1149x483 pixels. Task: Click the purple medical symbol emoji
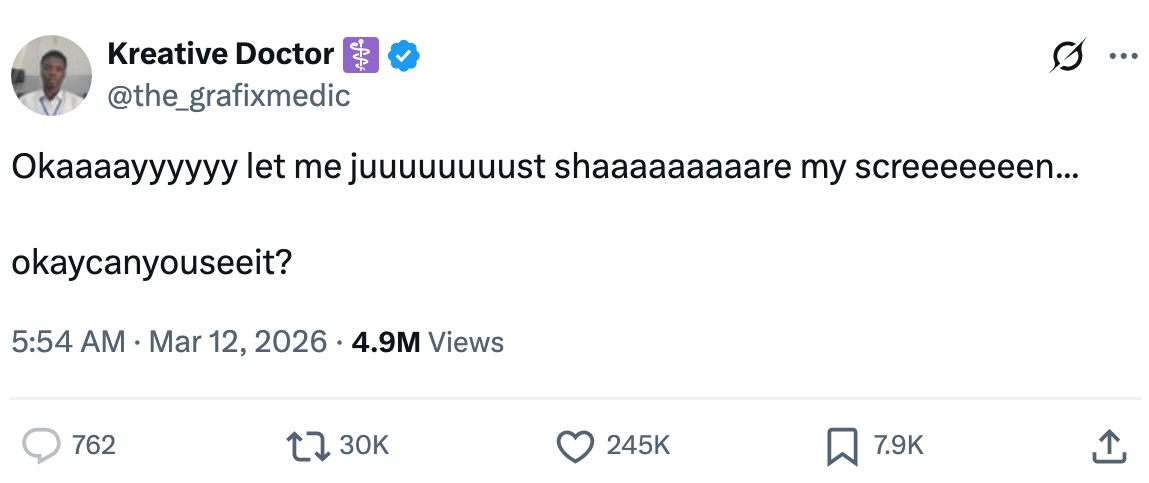[x=361, y=56]
